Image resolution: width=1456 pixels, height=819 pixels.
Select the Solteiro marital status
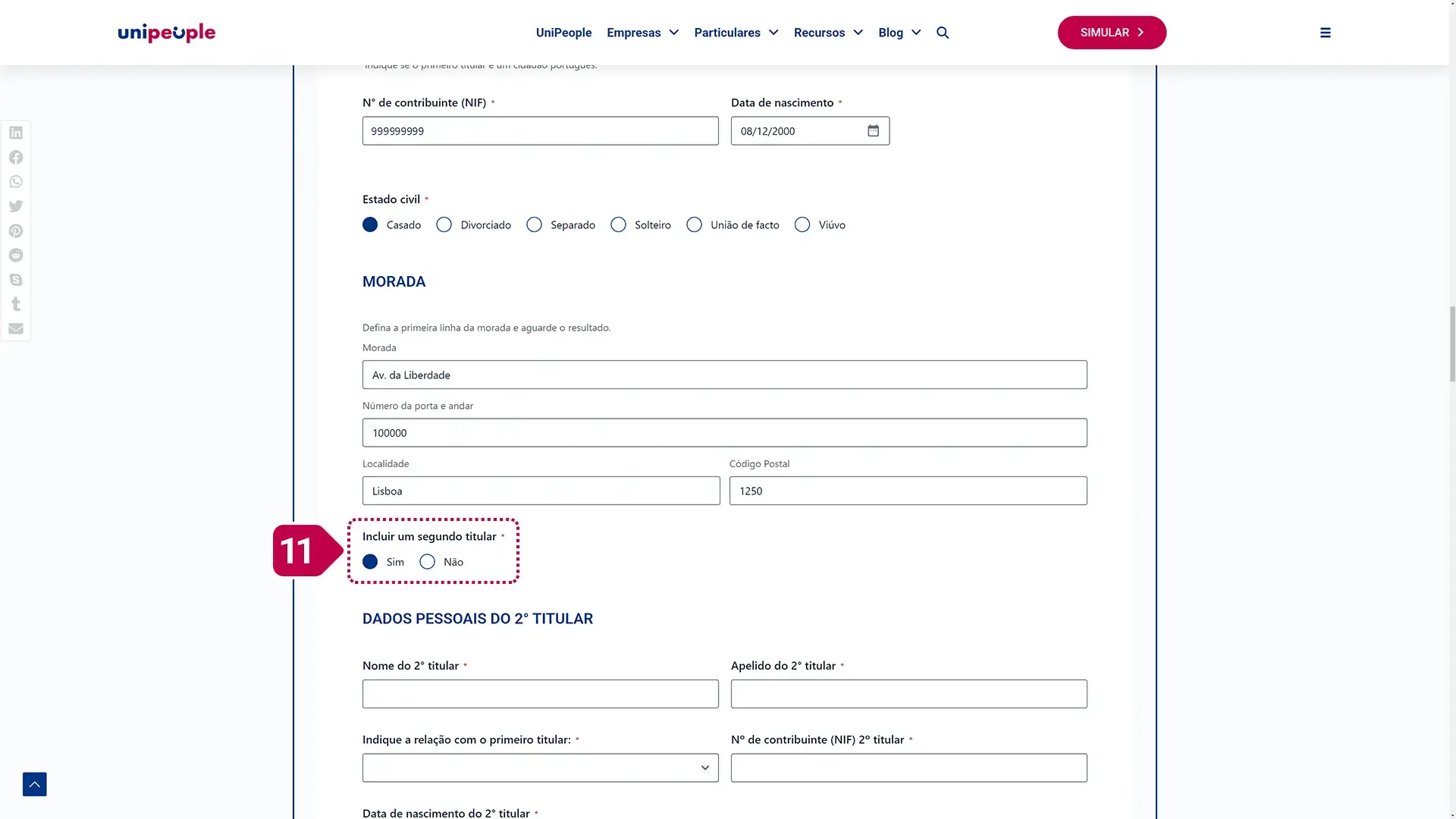(619, 225)
